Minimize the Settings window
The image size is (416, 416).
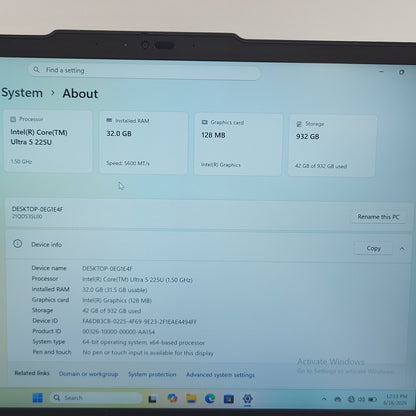click(381, 71)
